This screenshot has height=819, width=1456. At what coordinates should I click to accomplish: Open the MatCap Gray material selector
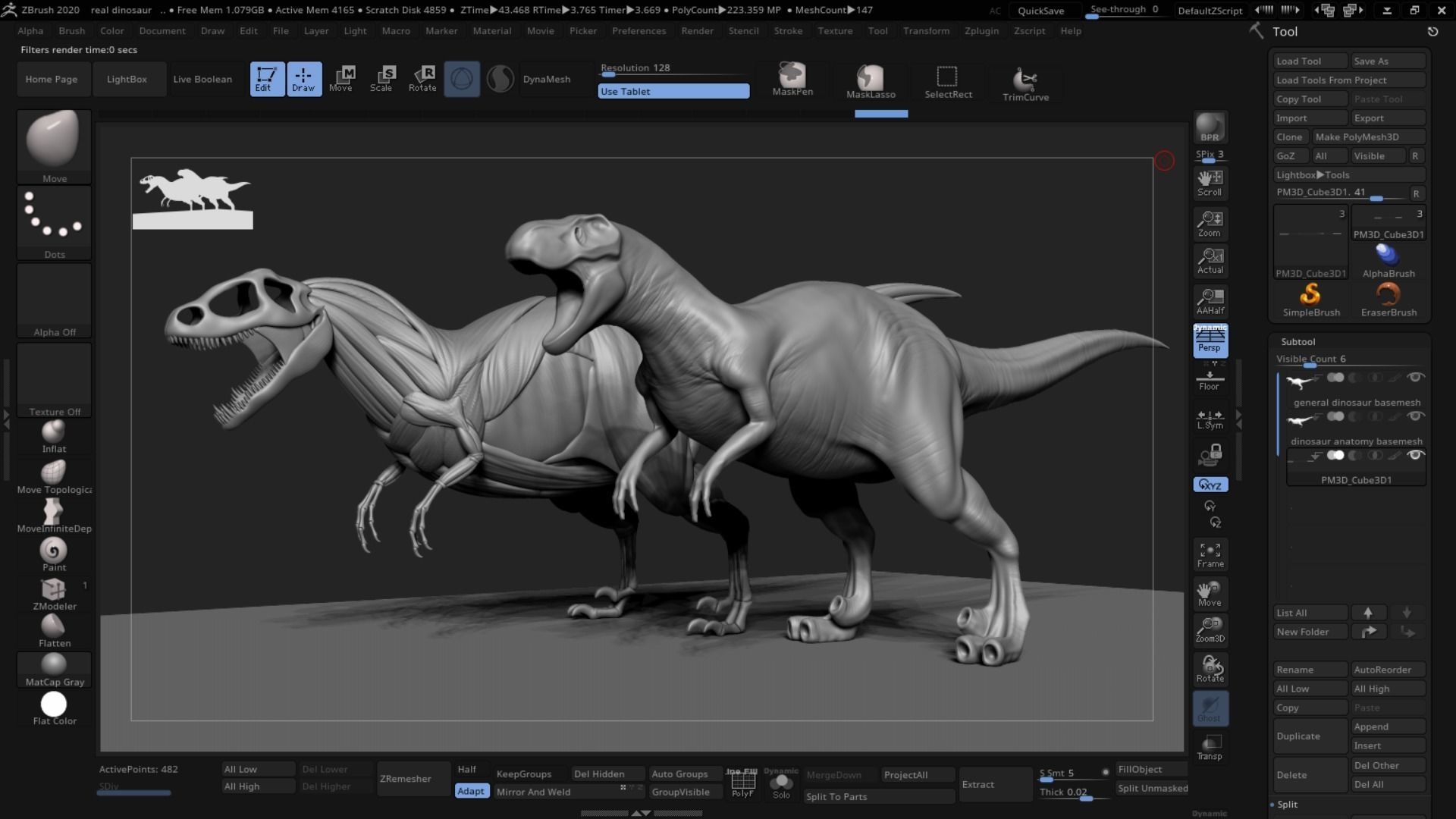tap(55, 670)
